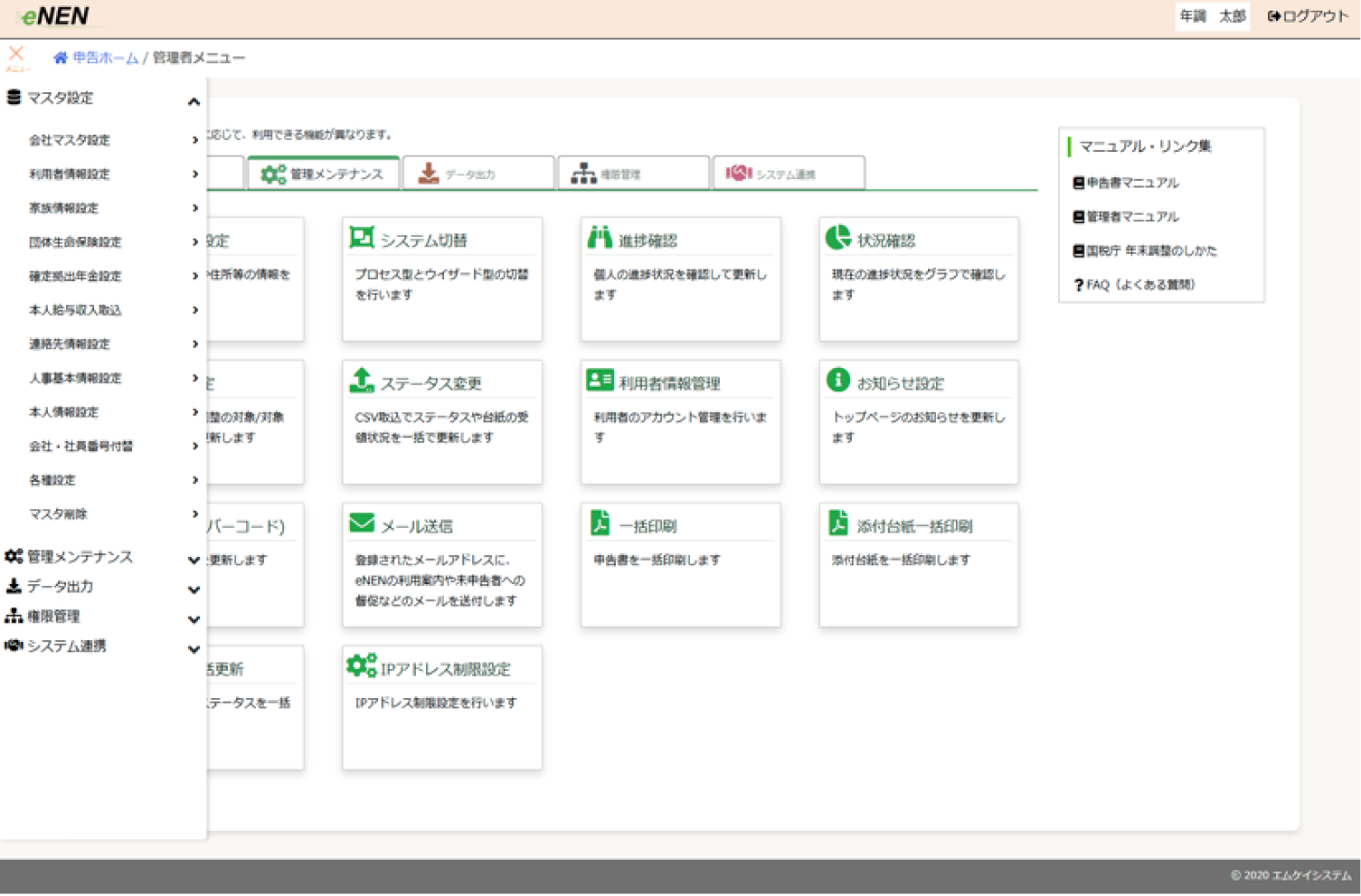The width and height of the screenshot is (1361, 896).
Task: Close the side menu with X icon
Action: pos(16,54)
